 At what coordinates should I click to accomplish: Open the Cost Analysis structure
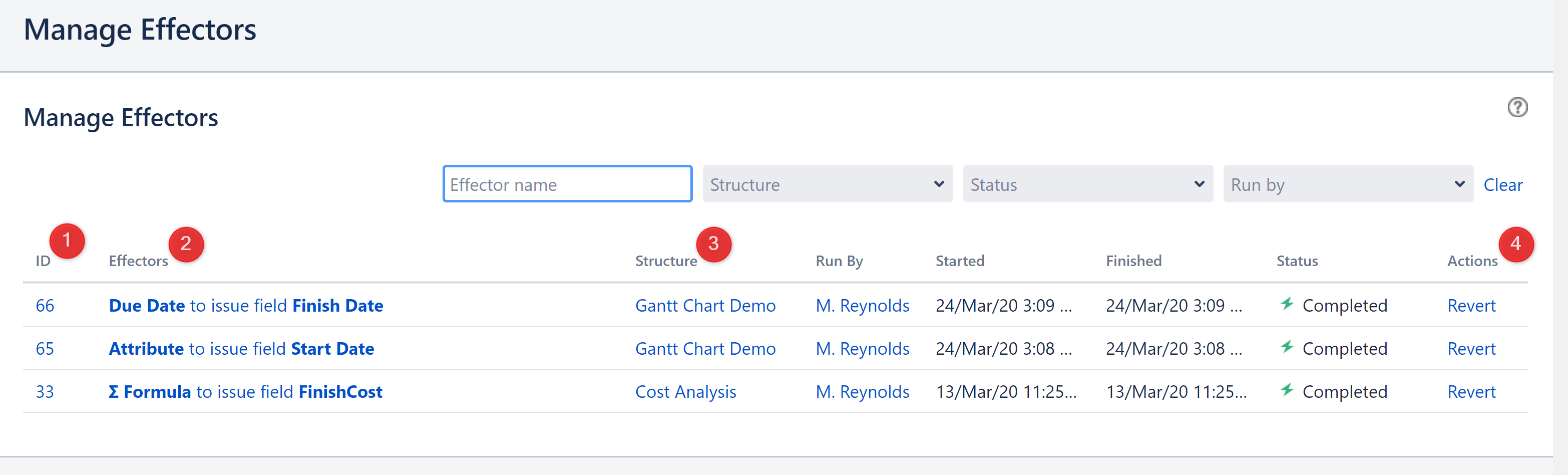[x=685, y=391]
